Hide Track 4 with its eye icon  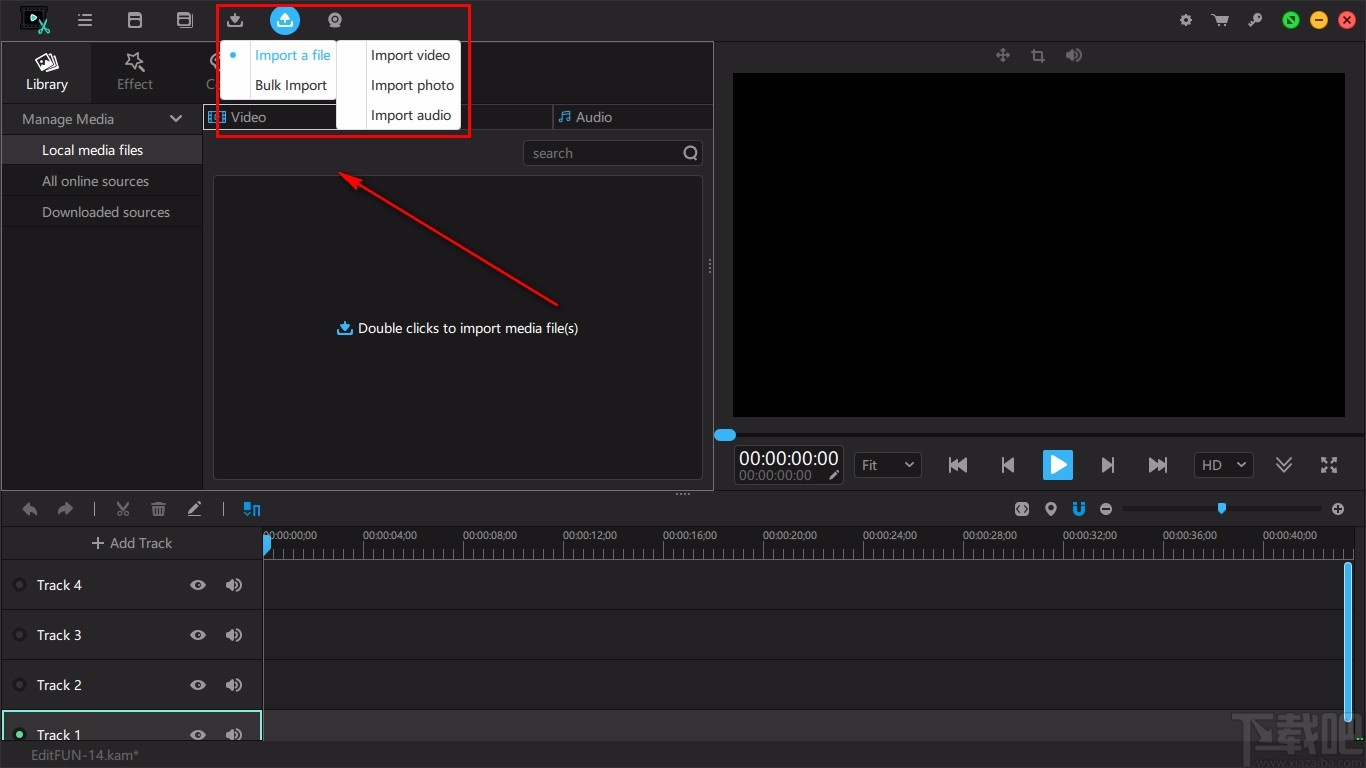198,585
